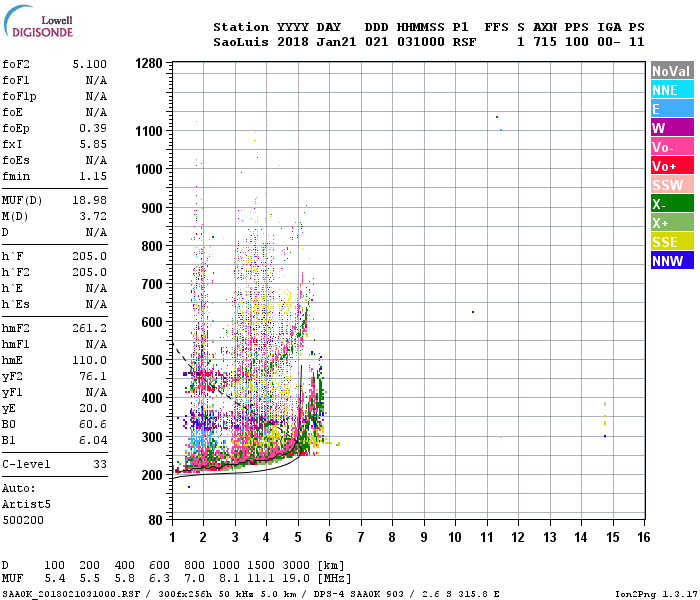This screenshot has height=600, width=700.
Task: Select the E direction legend swatch
Action: pos(672,109)
